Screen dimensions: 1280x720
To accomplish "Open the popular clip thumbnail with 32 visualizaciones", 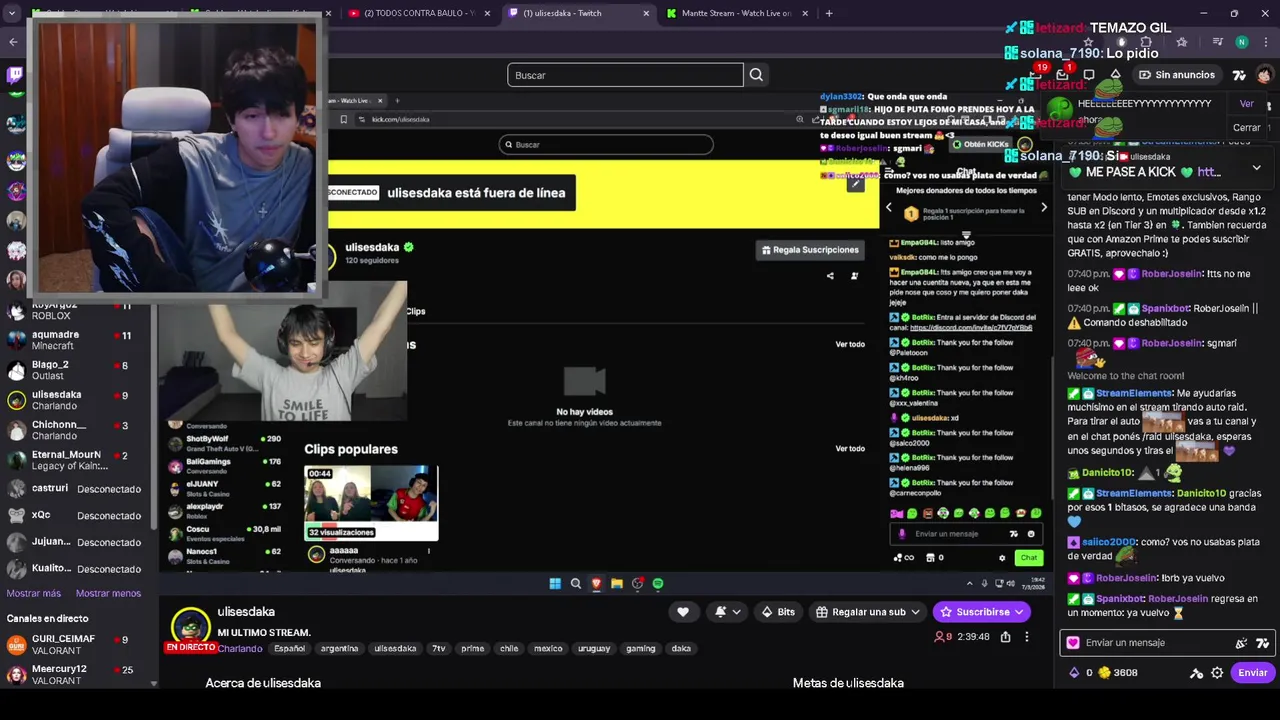I will pos(371,503).
